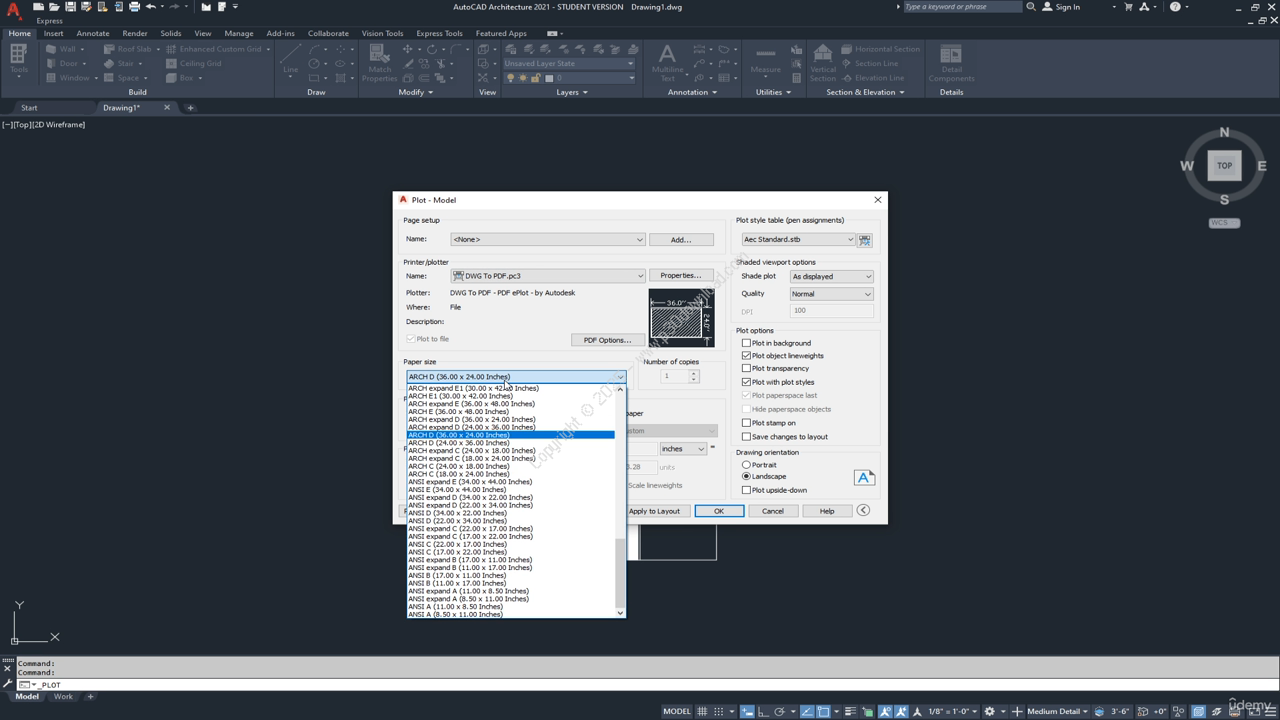Click the Redo arrow icon
This screenshot has width=1280, height=720.
tap(175, 6)
